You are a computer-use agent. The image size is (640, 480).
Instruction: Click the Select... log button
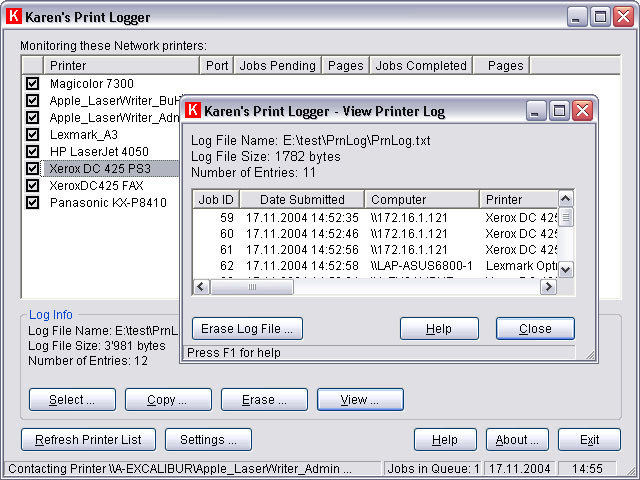(72, 400)
